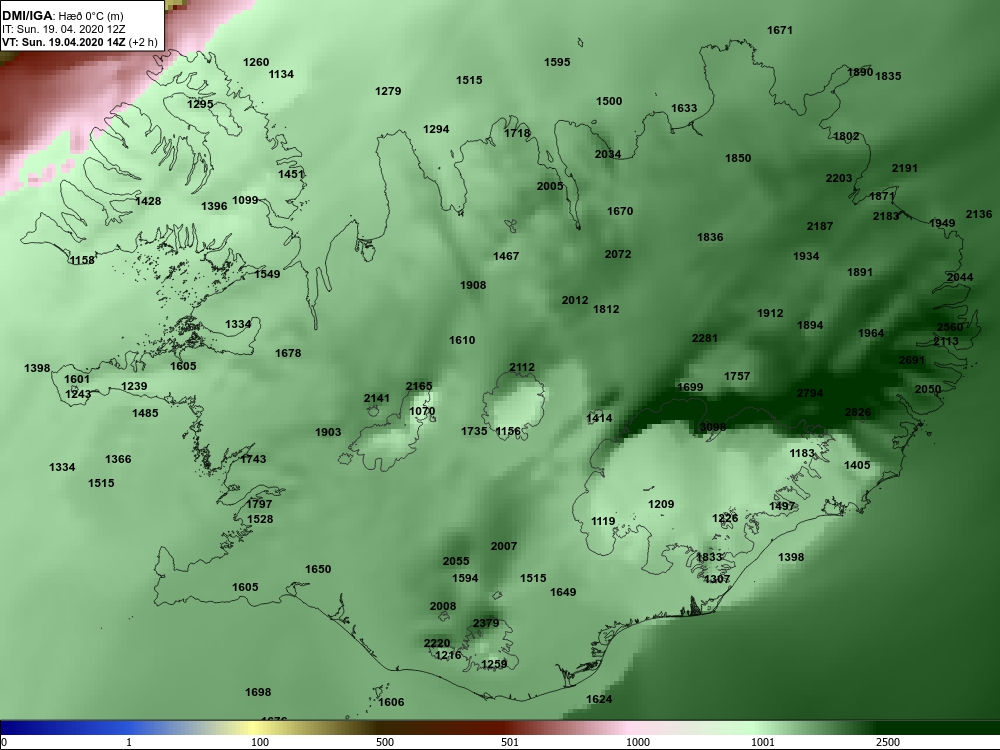Click the 2560 value near east coast
The width and height of the screenshot is (1000, 750).
950,327
